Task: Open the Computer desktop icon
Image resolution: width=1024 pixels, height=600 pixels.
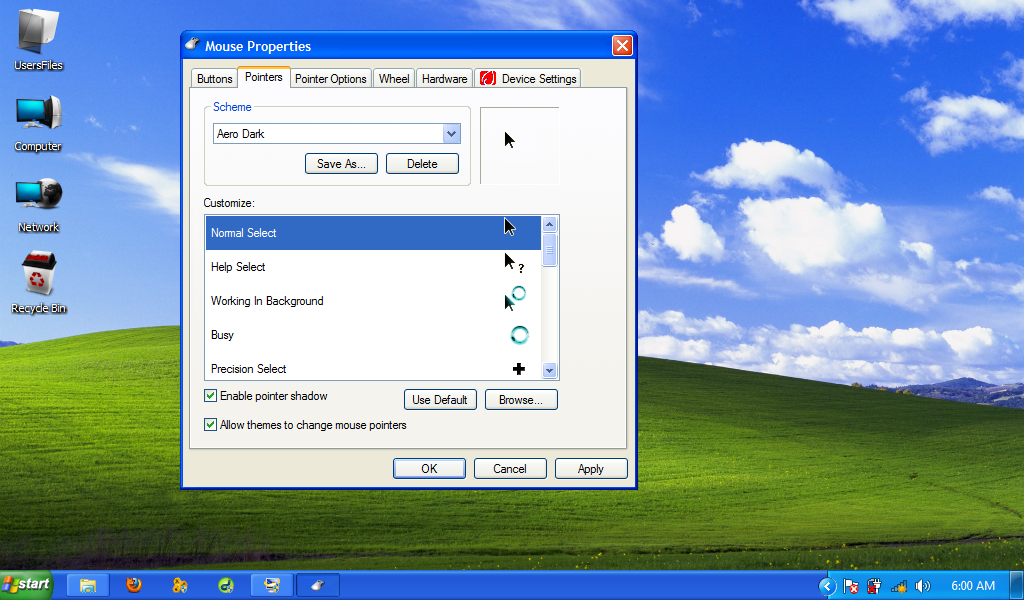Action: 39,123
